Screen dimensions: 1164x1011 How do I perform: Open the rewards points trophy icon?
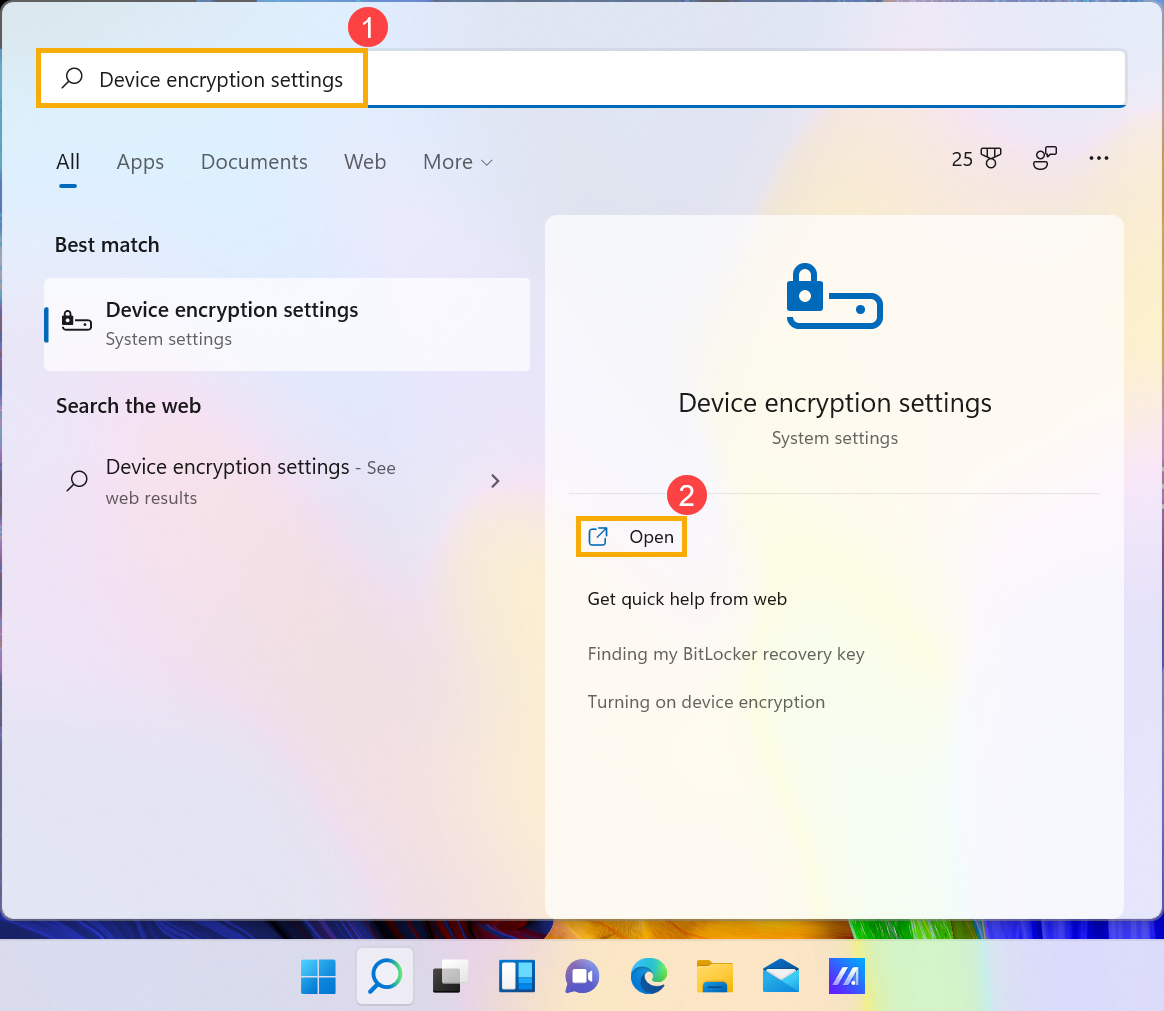click(990, 158)
